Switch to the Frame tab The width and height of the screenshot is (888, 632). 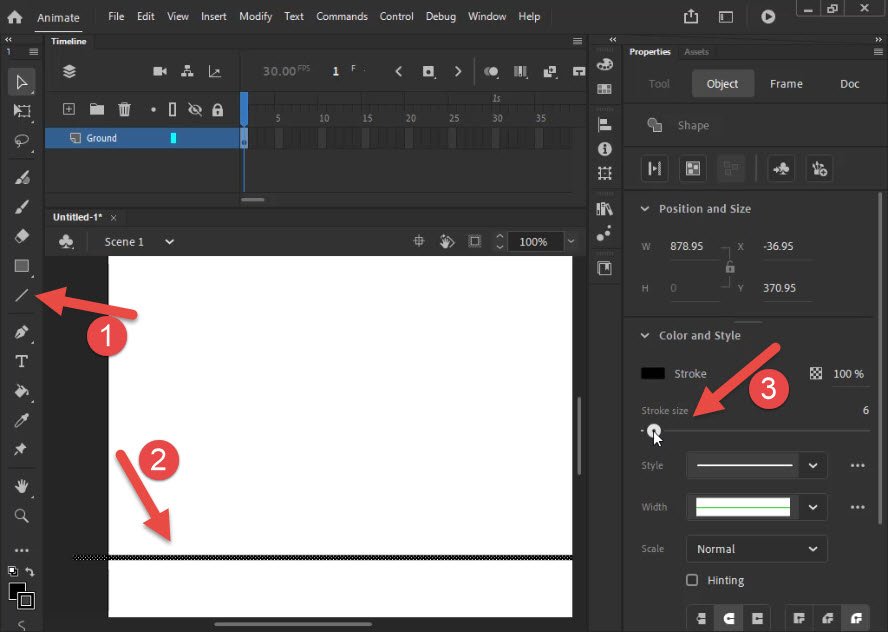786,84
